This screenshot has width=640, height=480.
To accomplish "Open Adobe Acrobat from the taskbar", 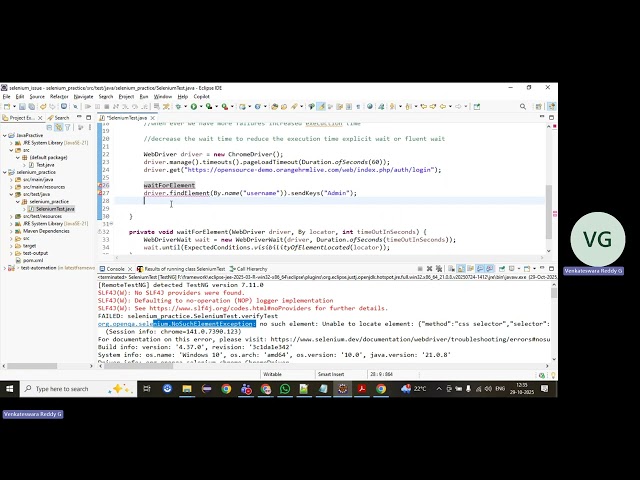I will point(362,389).
